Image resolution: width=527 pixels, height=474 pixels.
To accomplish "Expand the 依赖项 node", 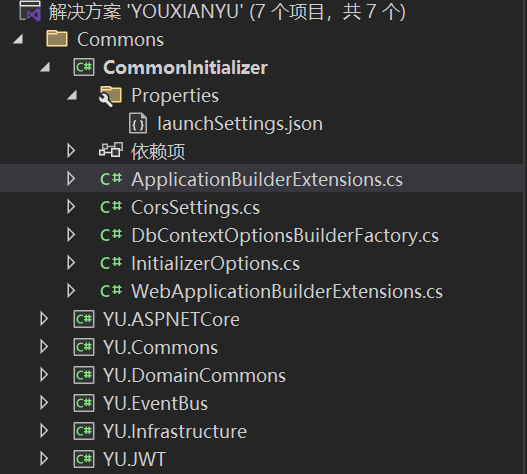I will point(71,151).
